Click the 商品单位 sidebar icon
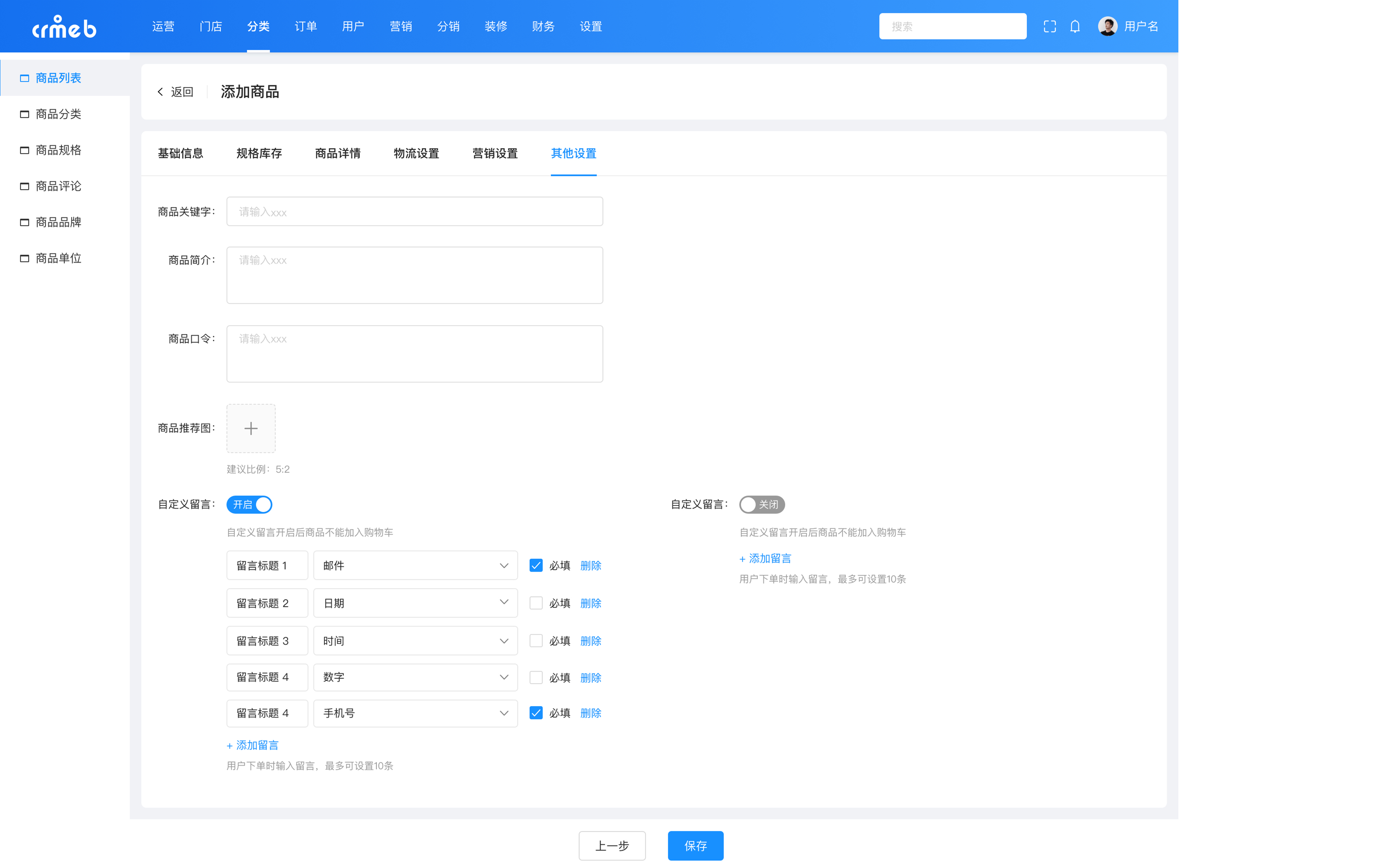The height and width of the screenshot is (868, 1387). click(x=25, y=258)
